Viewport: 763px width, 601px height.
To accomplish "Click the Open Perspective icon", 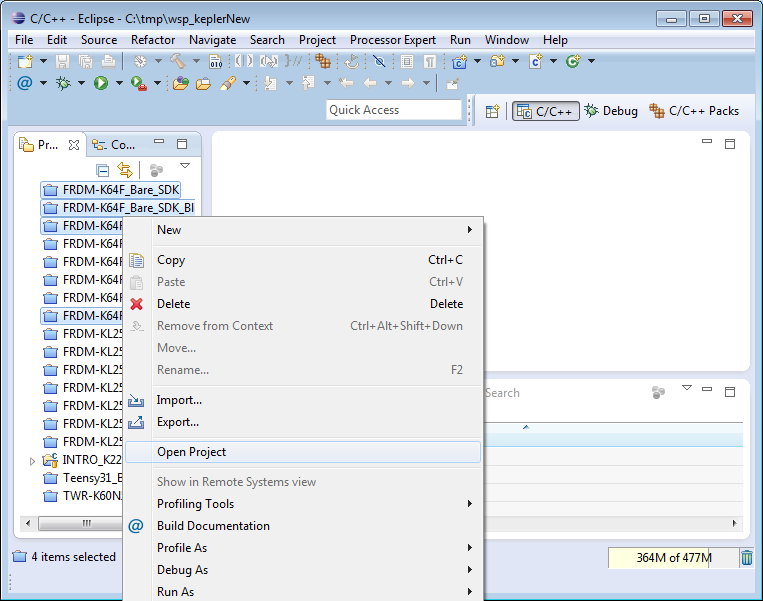I will tap(492, 111).
